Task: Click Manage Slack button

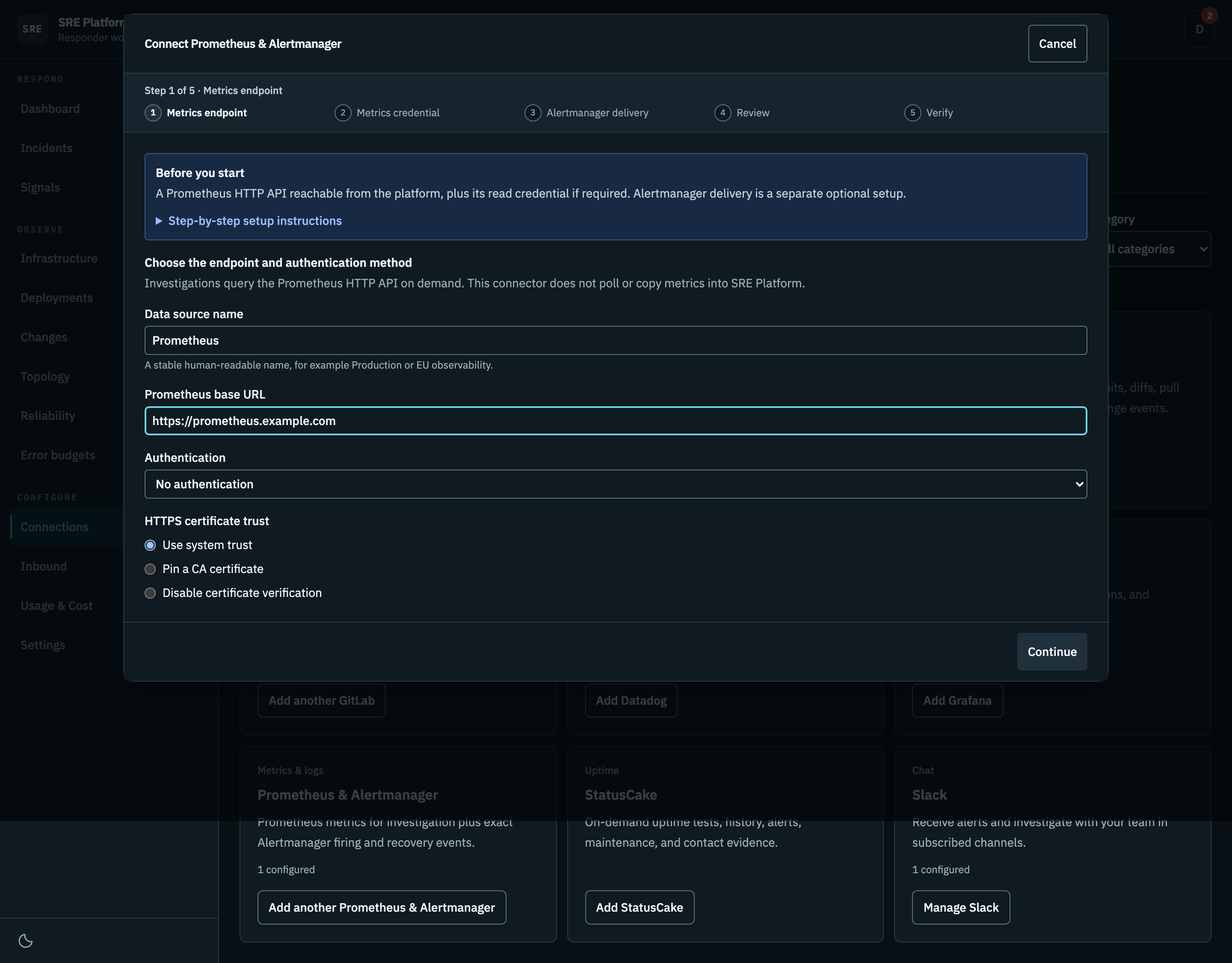Action: 961,908
